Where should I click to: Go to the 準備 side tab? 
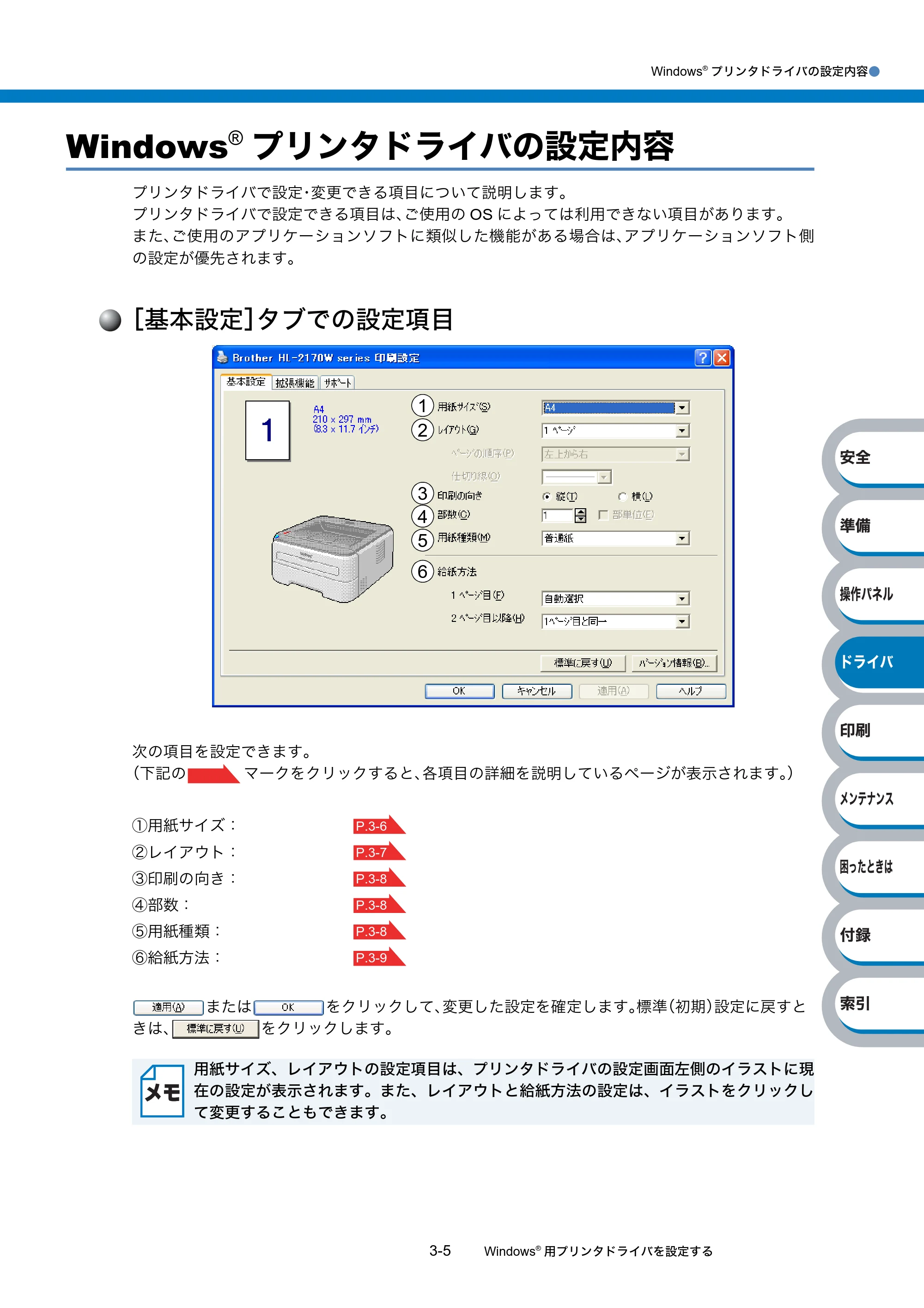click(878, 526)
